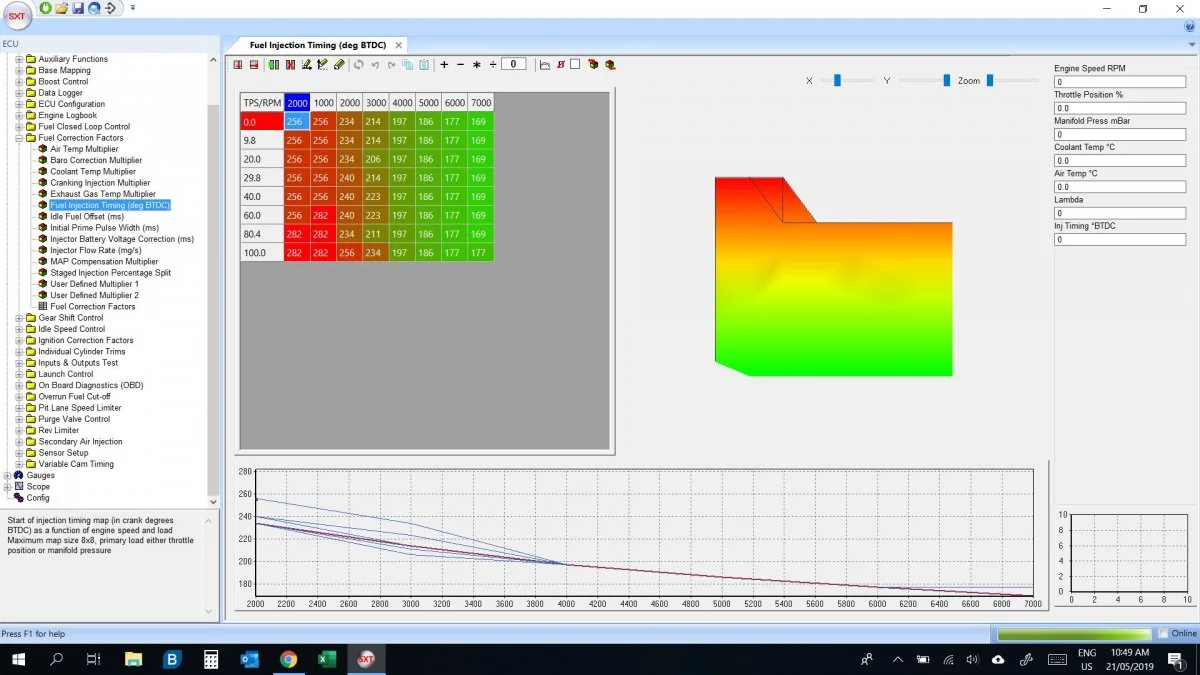This screenshot has width=1200, height=675.
Task: Open a calibration file via the folder icon
Action: pos(61,7)
